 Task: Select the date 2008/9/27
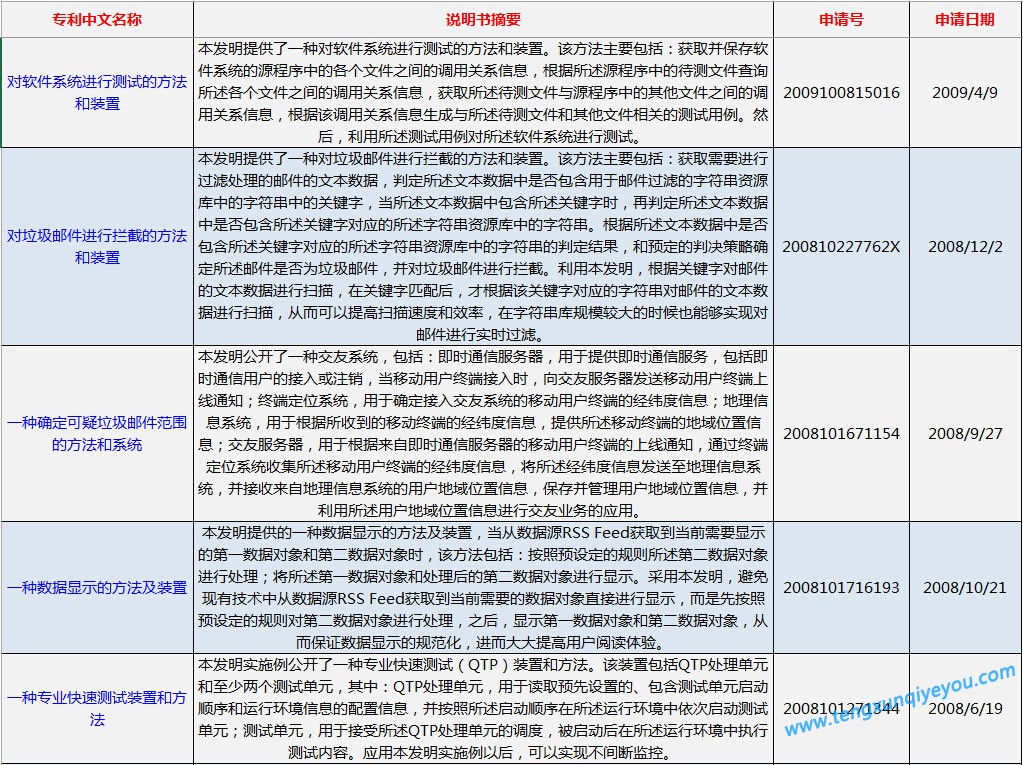point(965,434)
